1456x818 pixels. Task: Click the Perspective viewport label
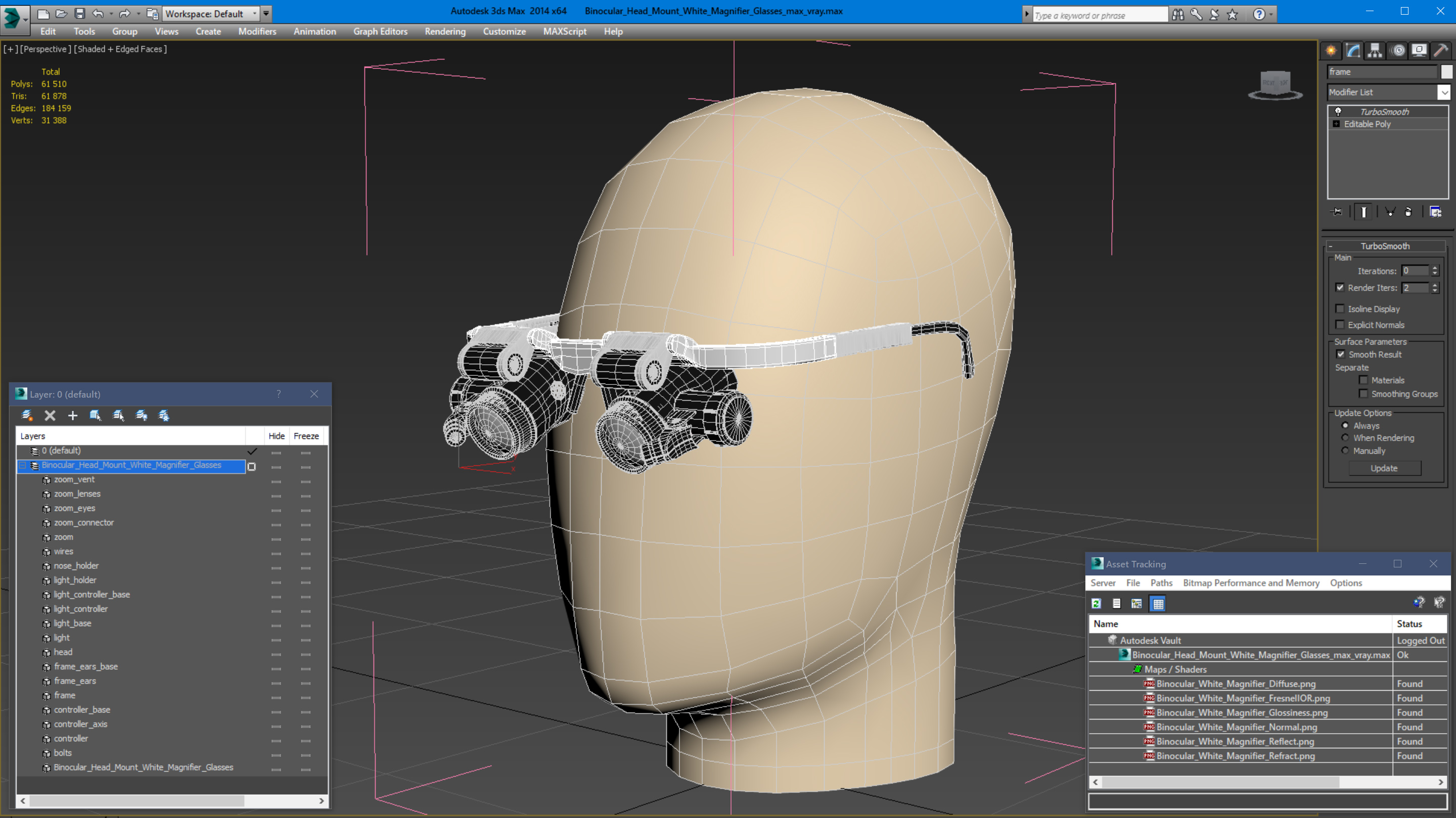click(46, 49)
